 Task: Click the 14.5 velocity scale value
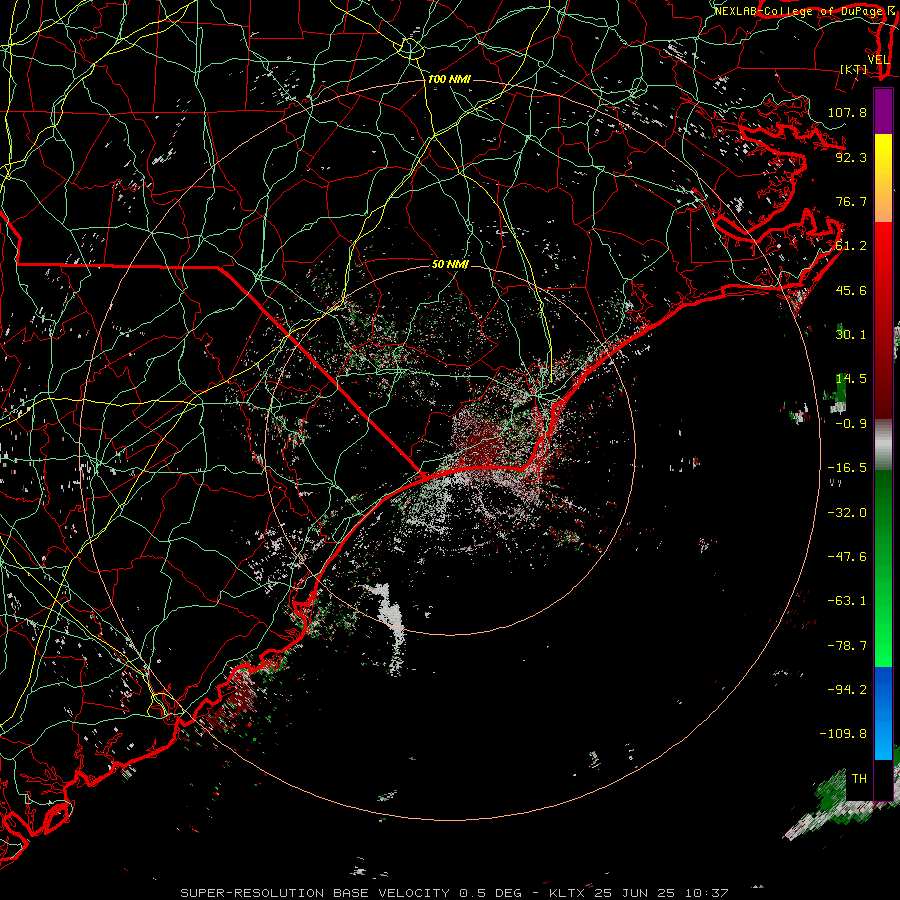tap(851, 379)
